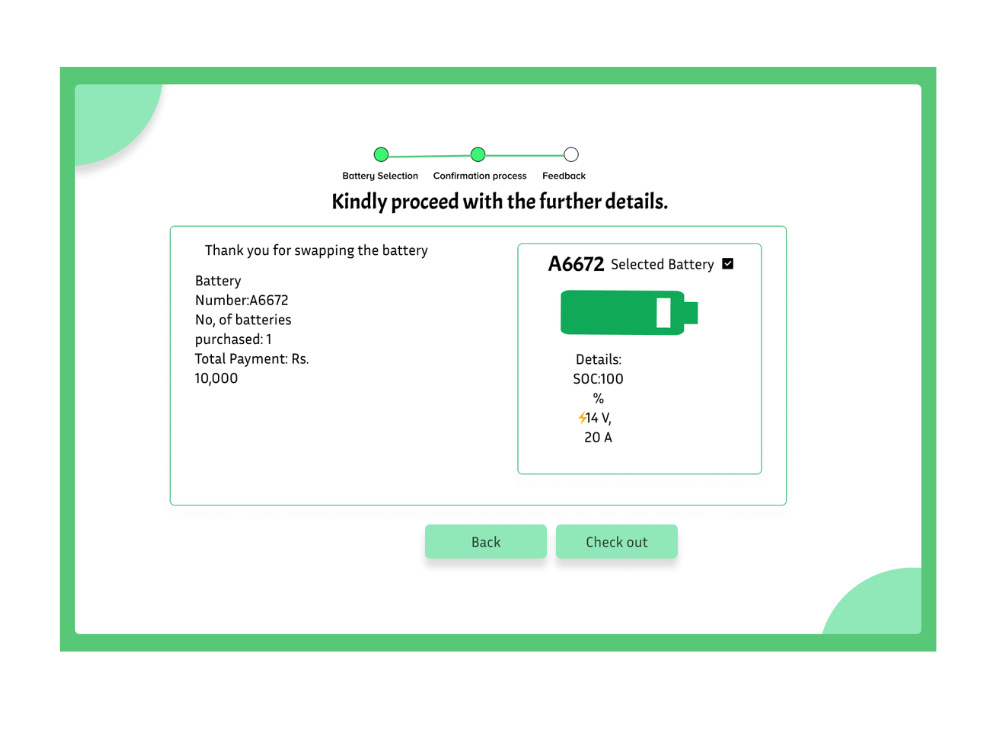Click the Back button

[485, 541]
